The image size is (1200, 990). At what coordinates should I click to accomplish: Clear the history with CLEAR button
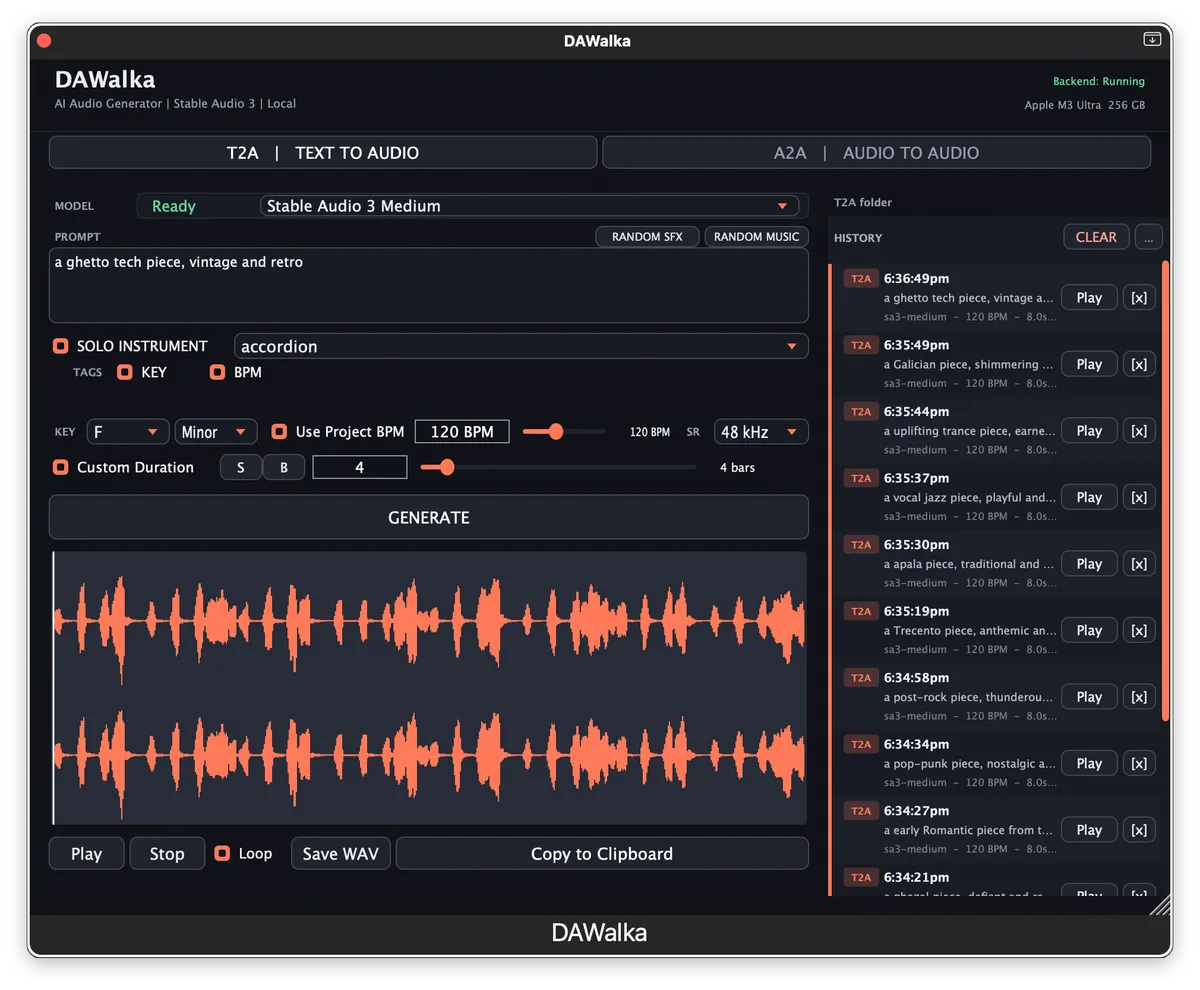coord(1096,237)
